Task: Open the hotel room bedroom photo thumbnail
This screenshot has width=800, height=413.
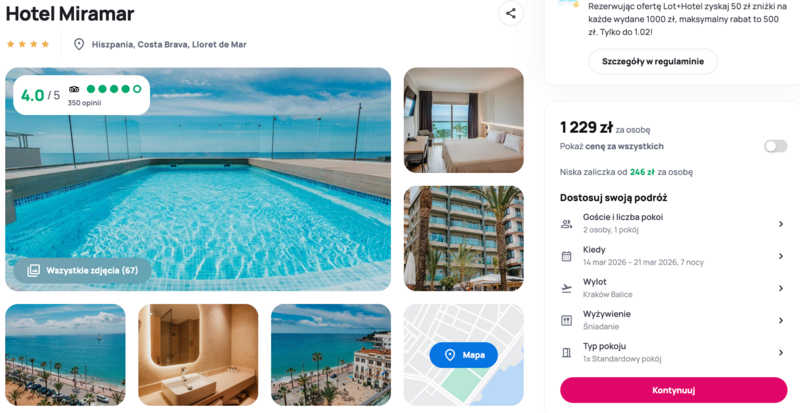Action: coord(464,120)
